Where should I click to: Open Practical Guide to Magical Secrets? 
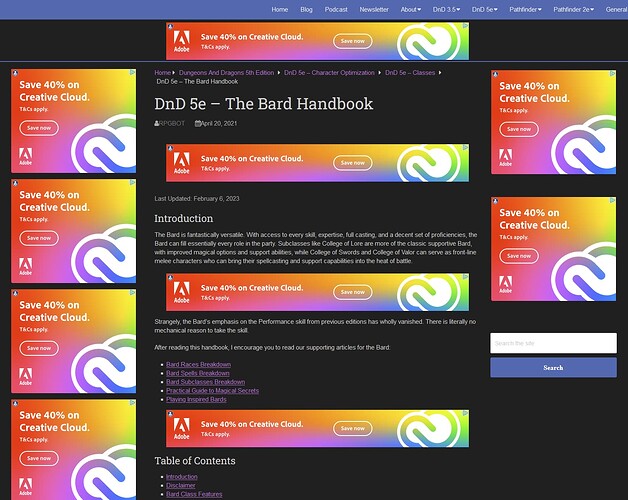click(x=212, y=391)
